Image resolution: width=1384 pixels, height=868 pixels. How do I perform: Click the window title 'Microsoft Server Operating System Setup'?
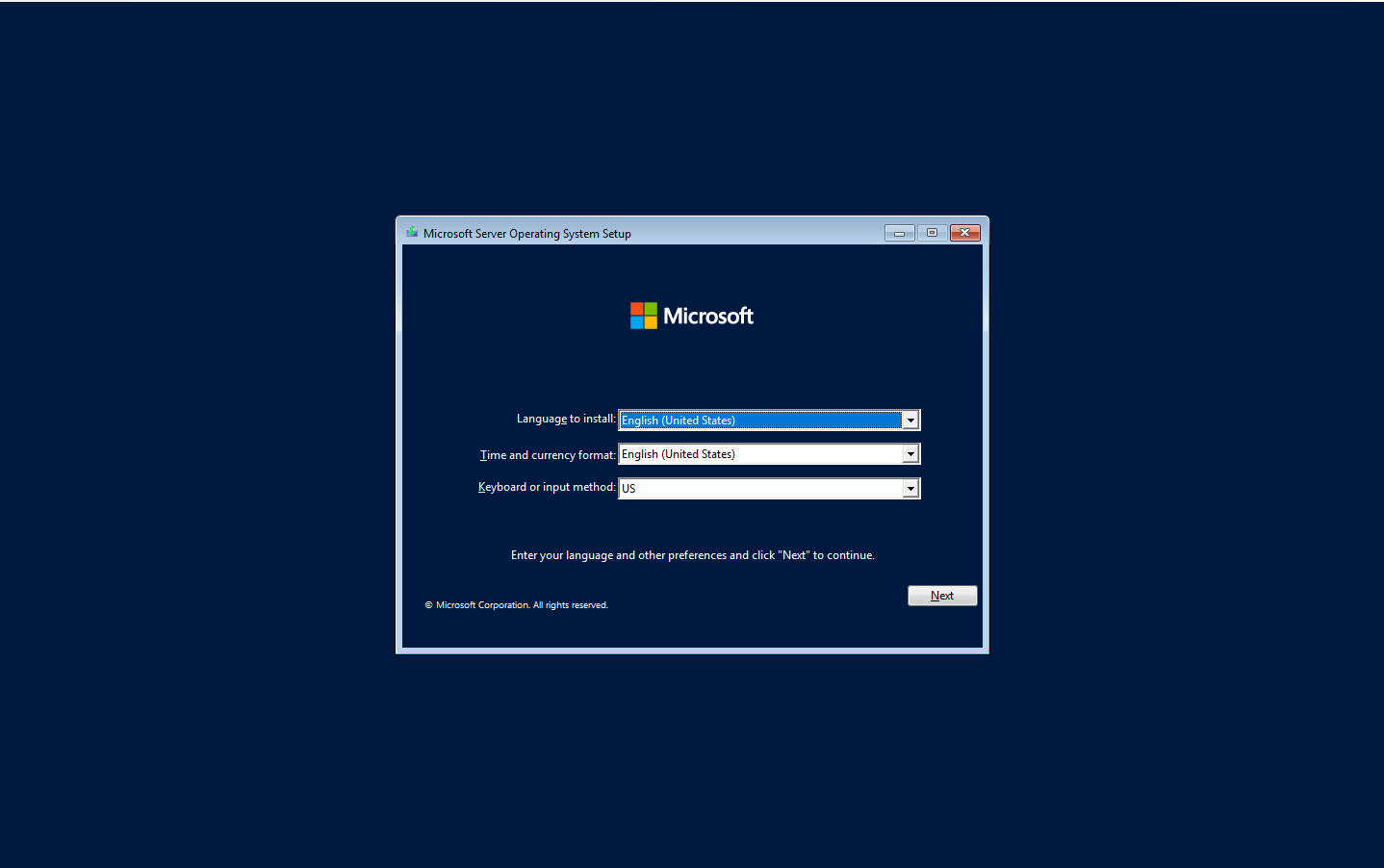[x=526, y=234]
